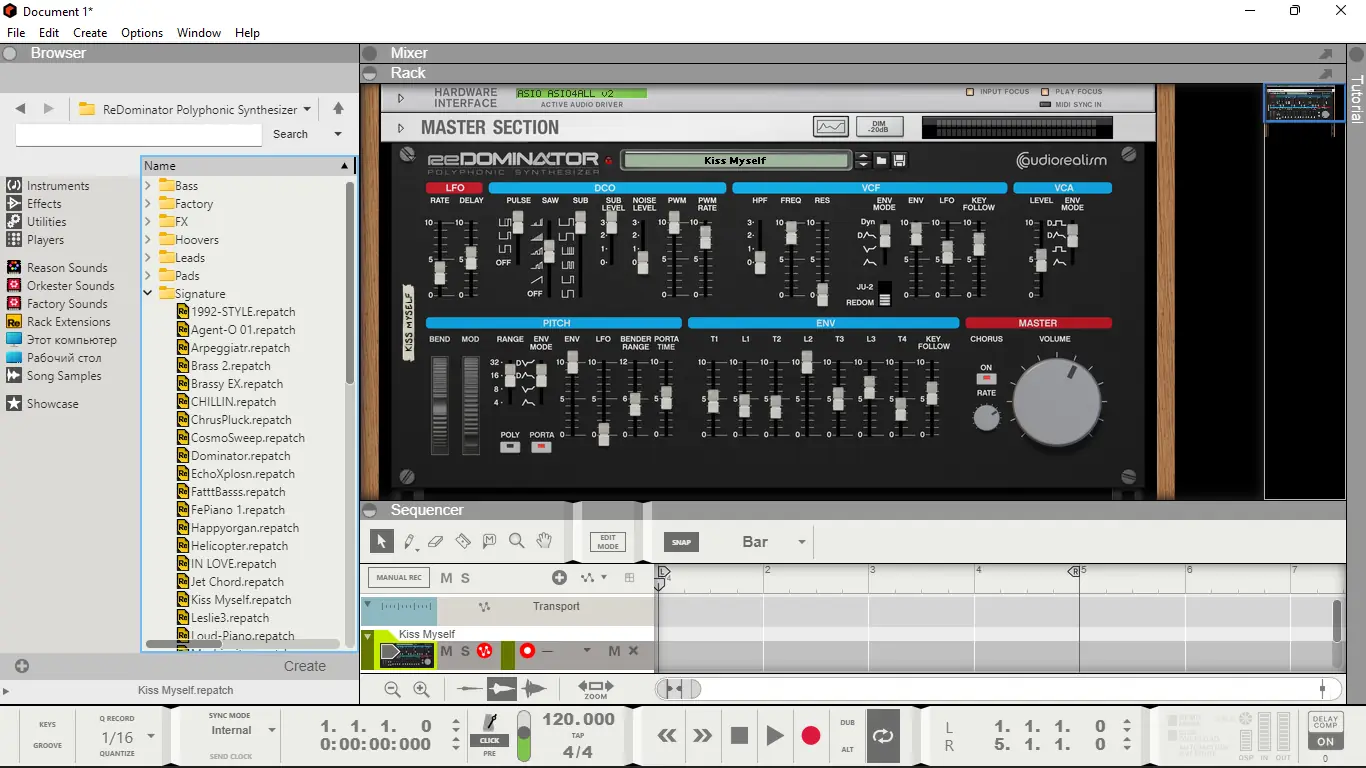Open the Edit menu
Image resolution: width=1366 pixels, height=768 pixels.
click(x=49, y=32)
